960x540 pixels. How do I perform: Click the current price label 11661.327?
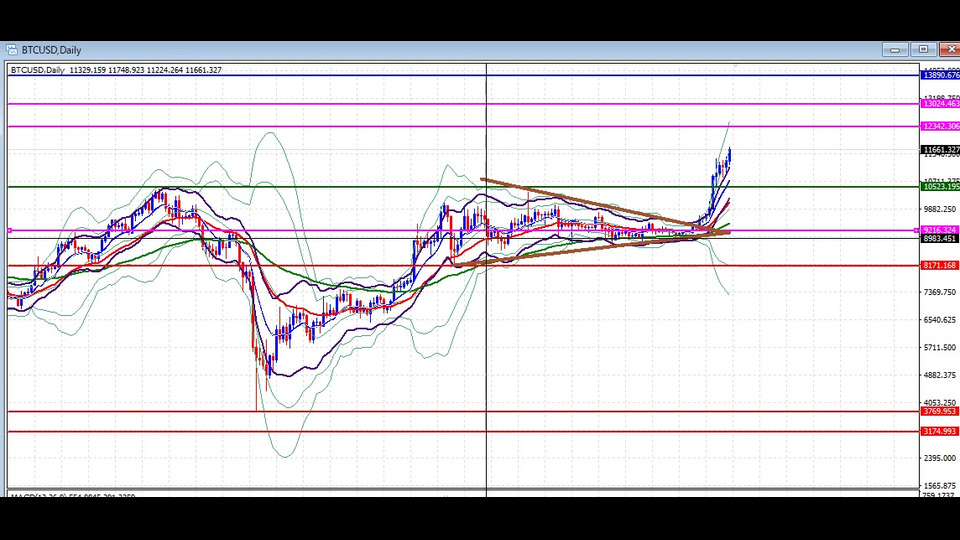940,150
